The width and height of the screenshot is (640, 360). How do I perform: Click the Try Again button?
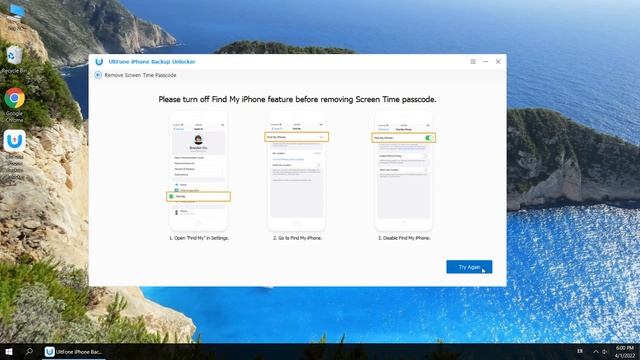tap(469, 267)
